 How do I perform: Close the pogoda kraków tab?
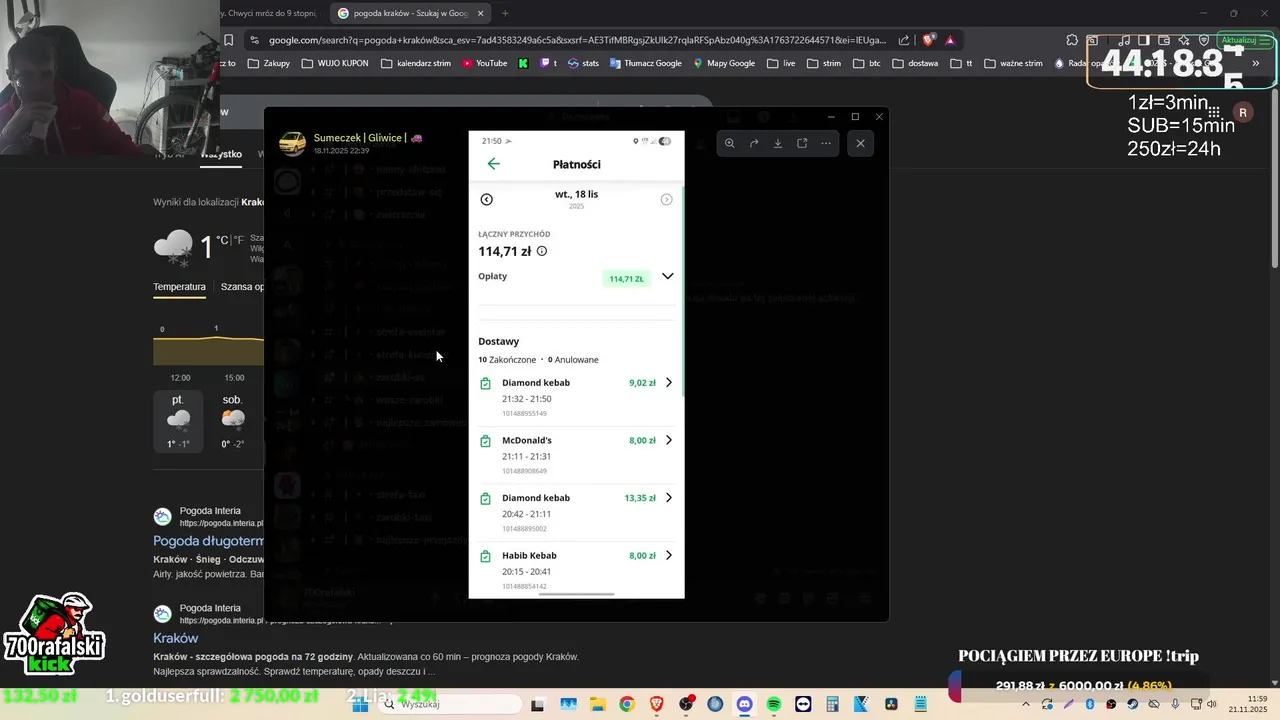point(480,13)
